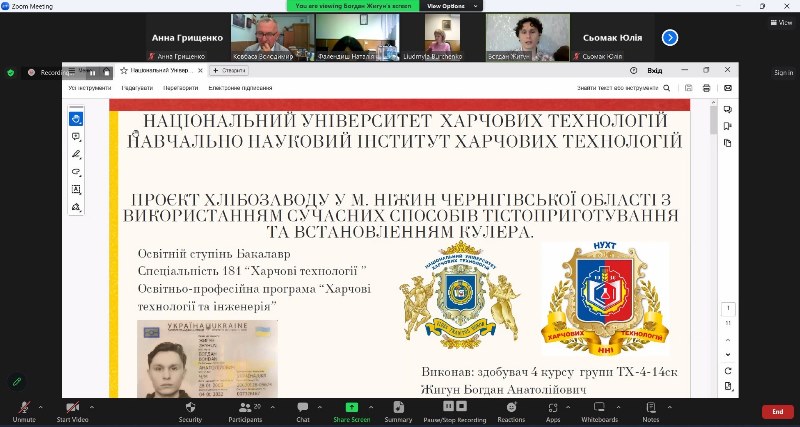Expand options arrow beside Participants
The height and width of the screenshot is (427, 800).
pyautogui.click(x=272, y=407)
